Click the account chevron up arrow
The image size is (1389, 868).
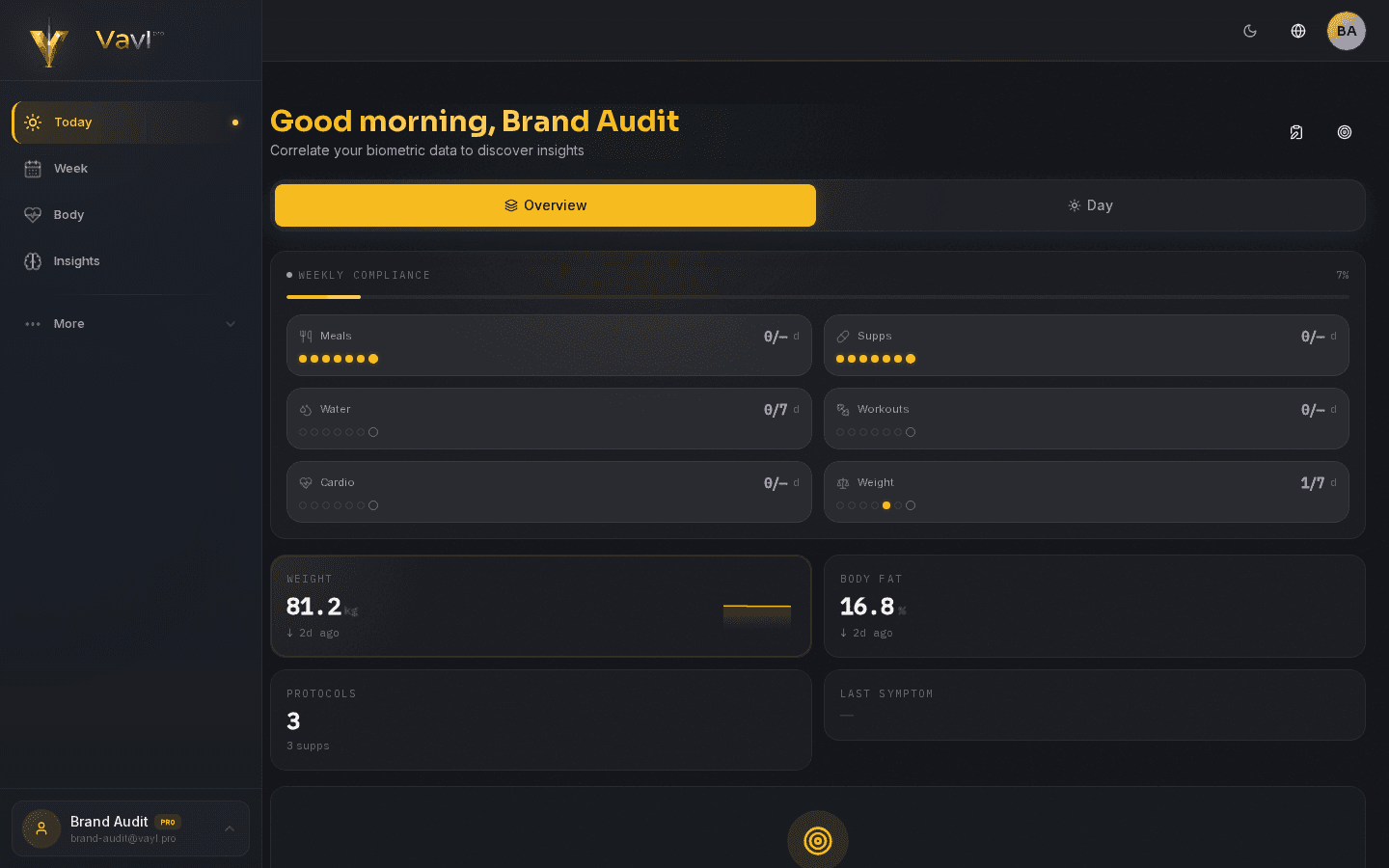[x=230, y=828]
